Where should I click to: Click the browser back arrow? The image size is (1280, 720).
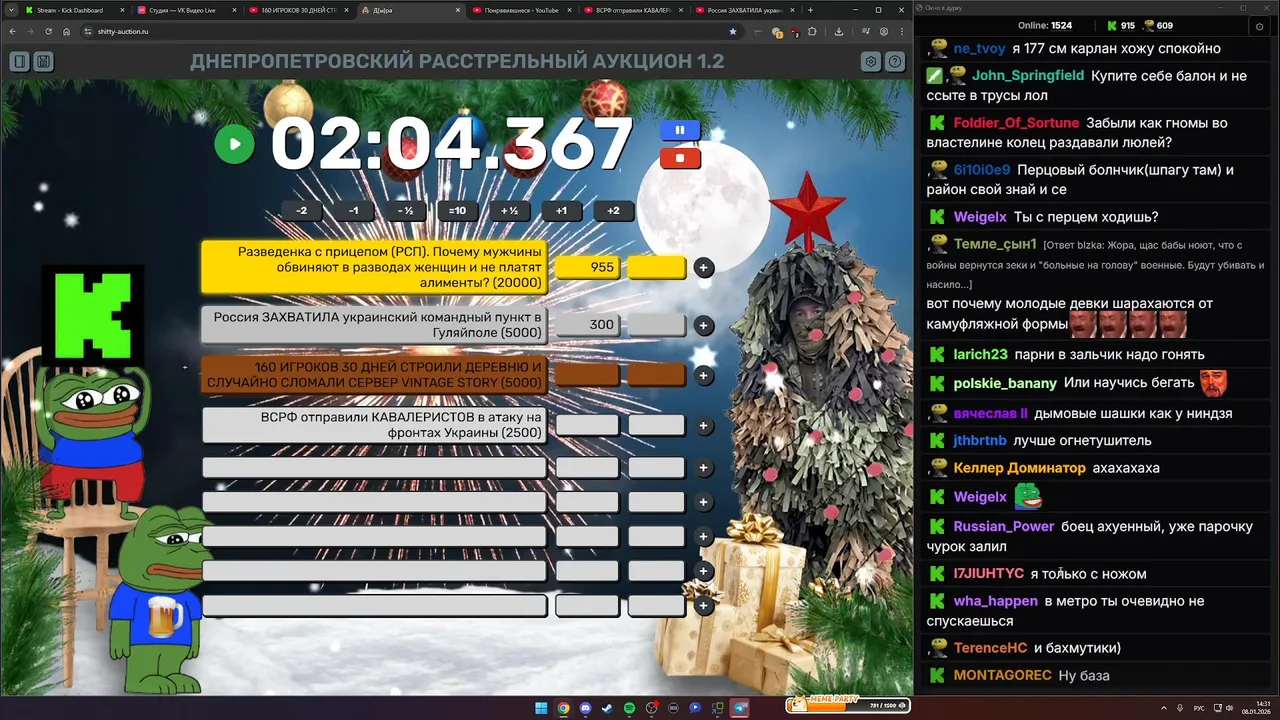pyautogui.click(x=12, y=31)
